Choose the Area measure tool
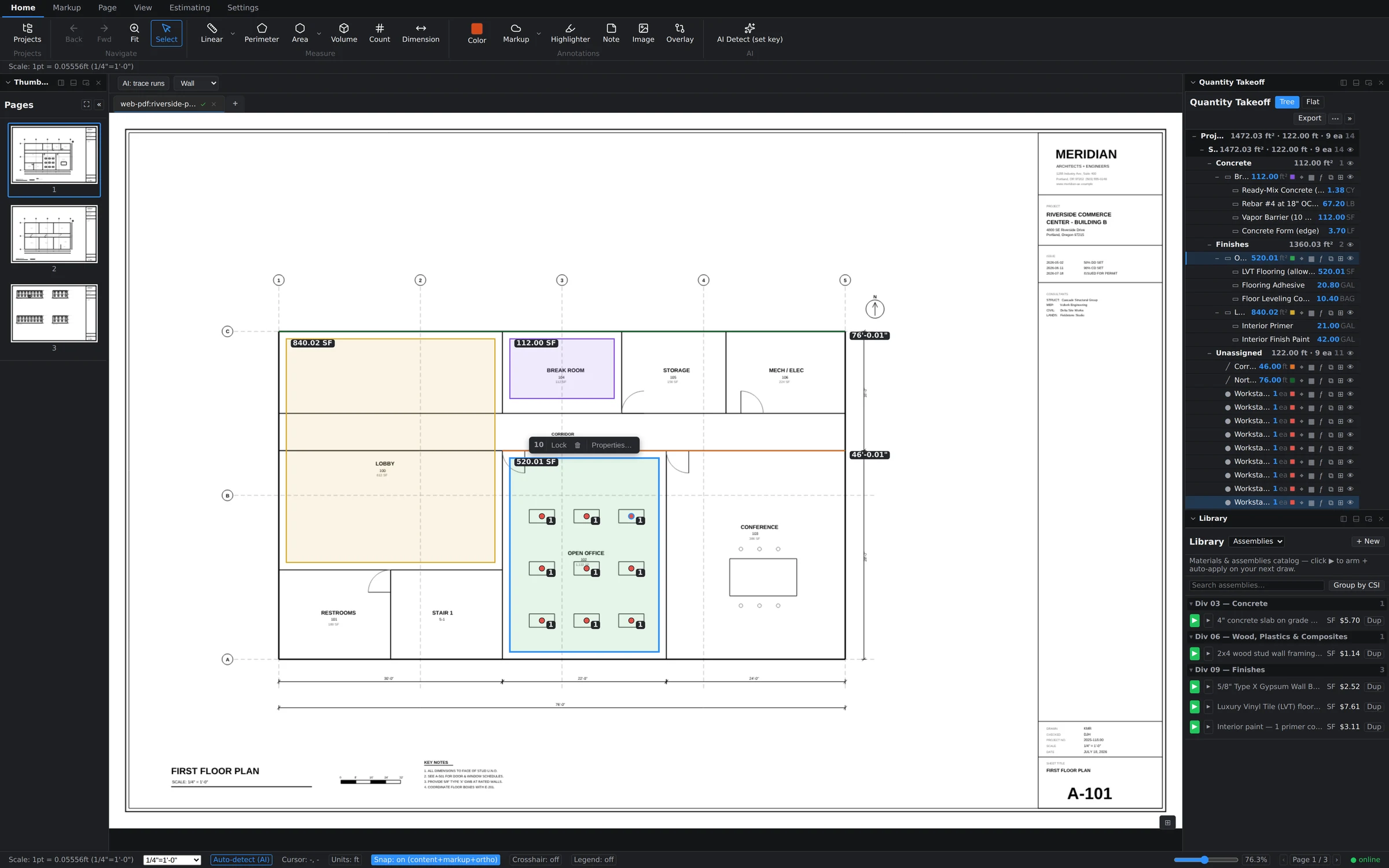1389x868 pixels. tap(299, 33)
